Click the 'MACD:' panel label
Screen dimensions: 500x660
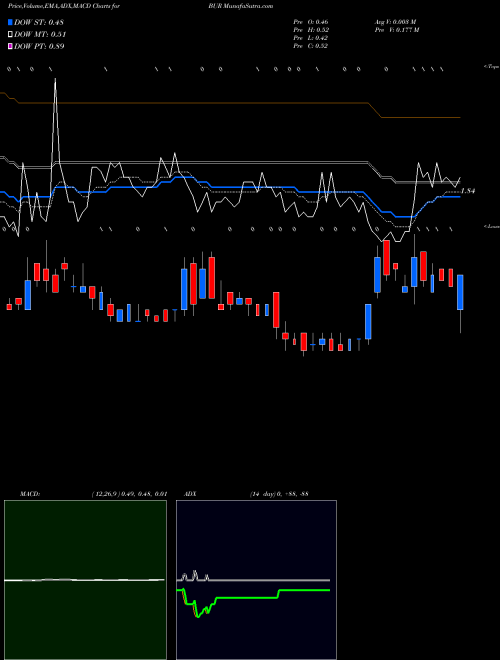30,494
